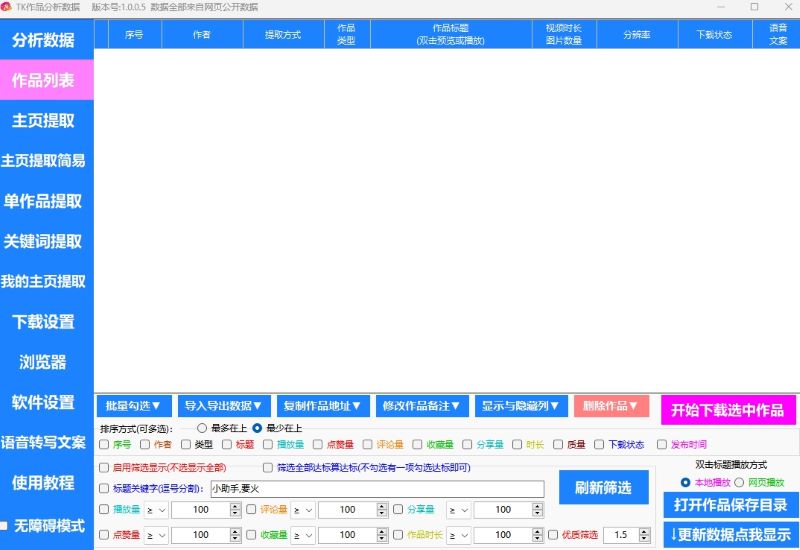The width and height of the screenshot is (800, 550).
Task: Click the magenta 开始下载选中作品 button
Action: coord(728,410)
